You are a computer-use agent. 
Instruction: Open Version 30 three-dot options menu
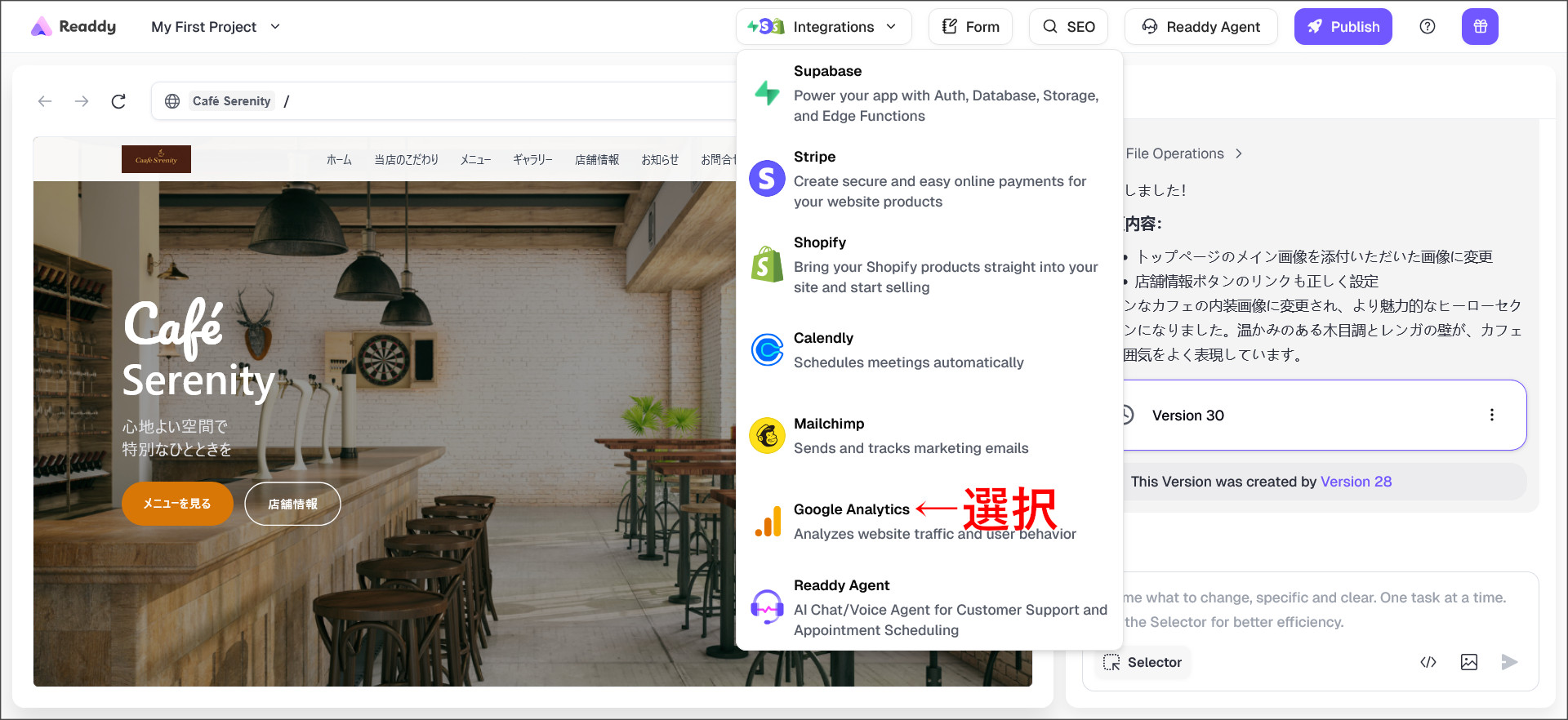pos(1491,415)
